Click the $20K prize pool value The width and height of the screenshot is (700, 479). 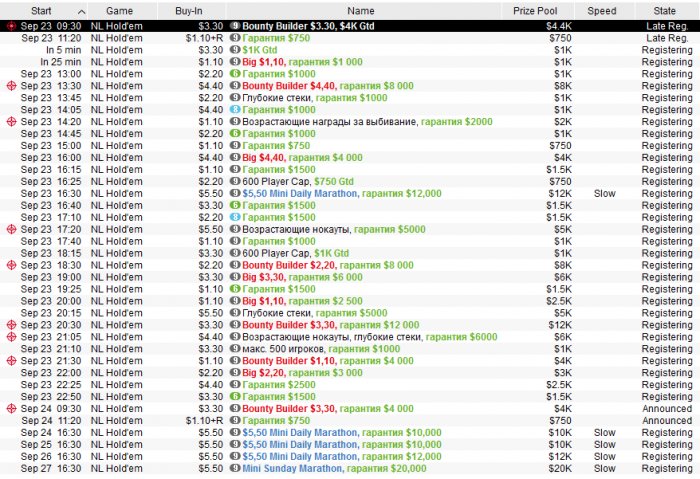560,468
